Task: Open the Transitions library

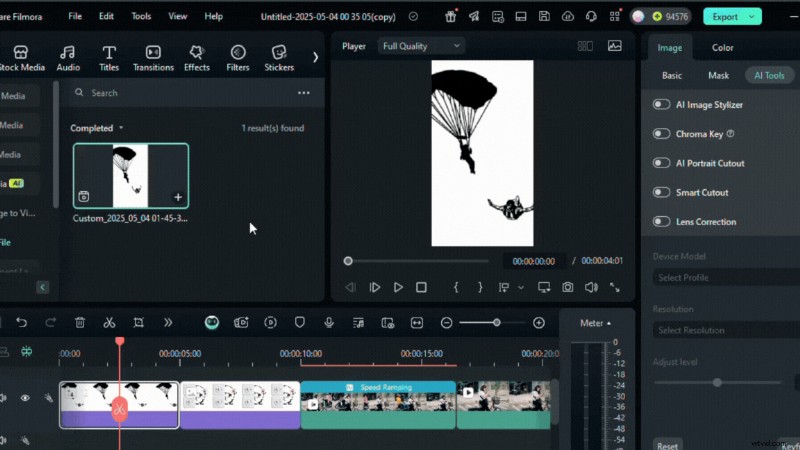Action: (x=153, y=58)
